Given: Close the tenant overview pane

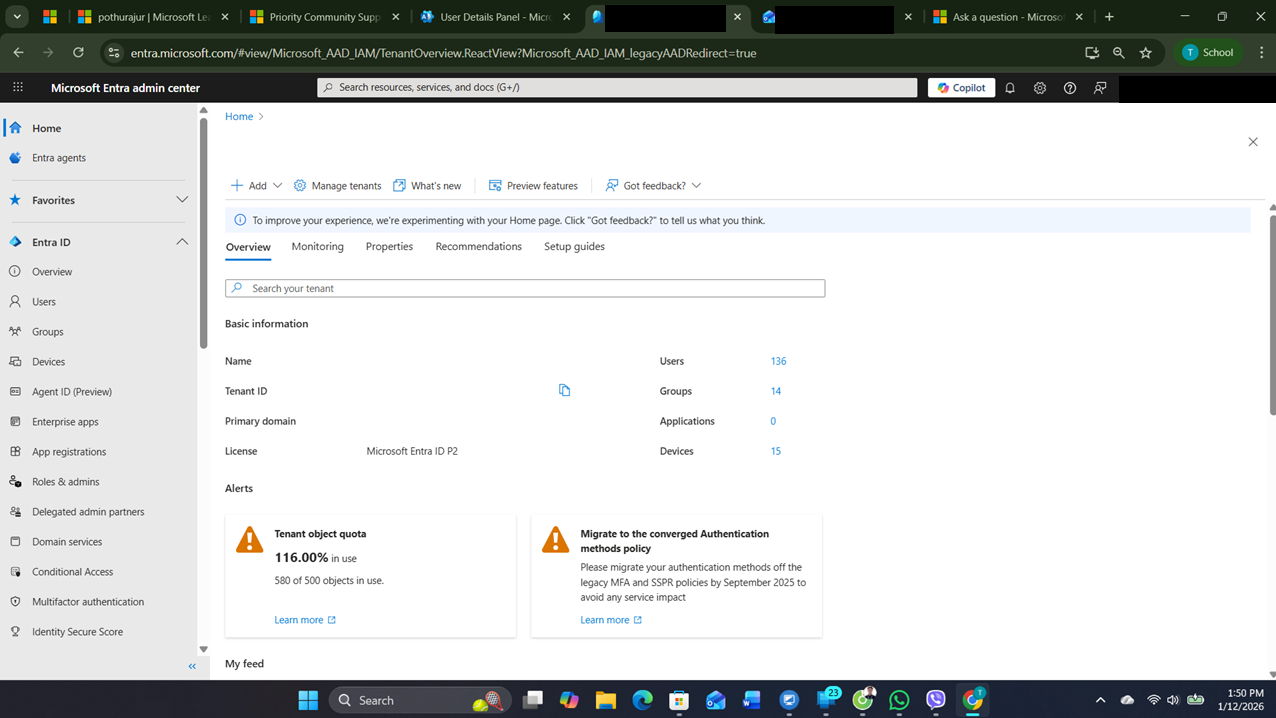Looking at the screenshot, I should (1253, 142).
